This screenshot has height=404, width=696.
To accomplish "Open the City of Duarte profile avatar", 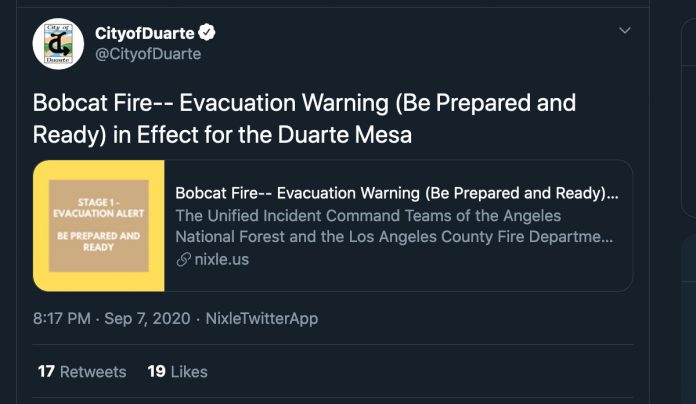I will pos(58,44).
